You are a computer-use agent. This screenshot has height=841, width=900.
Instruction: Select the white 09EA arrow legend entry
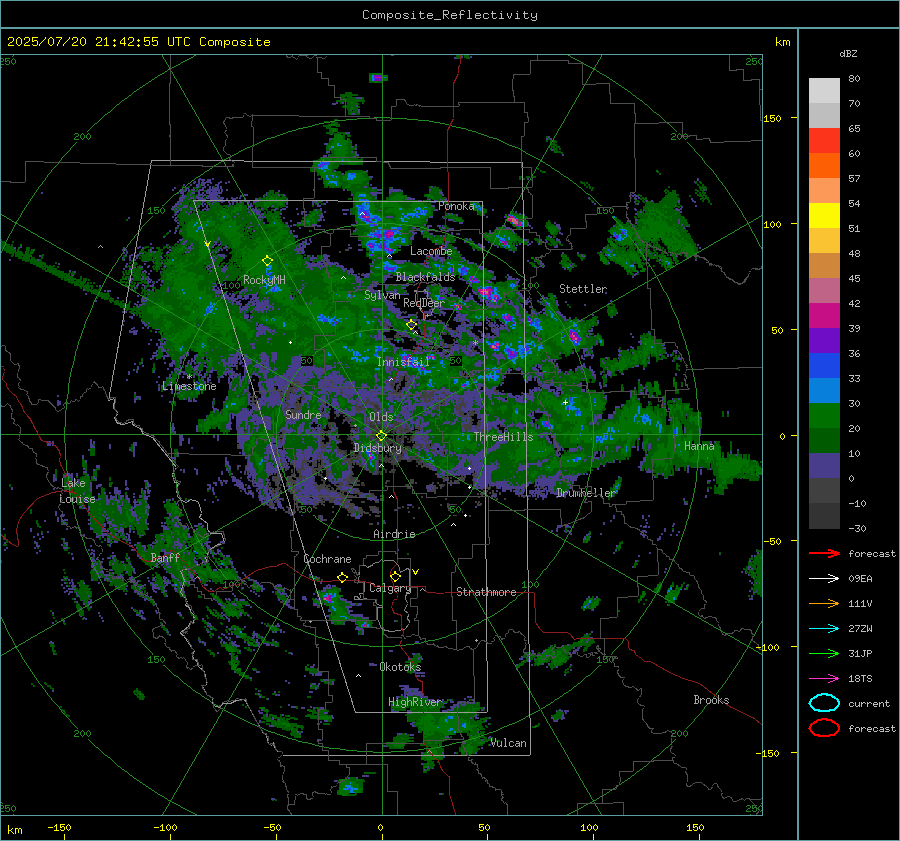[x=824, y=579]
